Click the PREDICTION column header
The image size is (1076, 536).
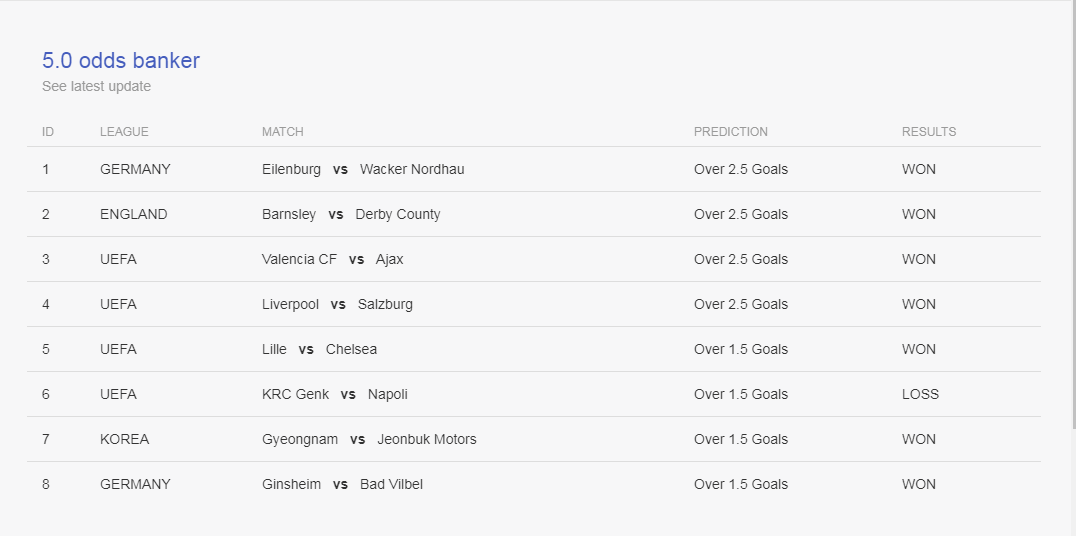(x=731, y=132)
